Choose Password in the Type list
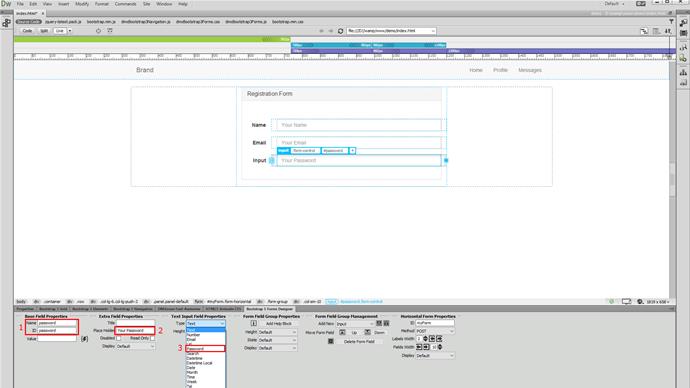Screen dimensions: 690x388 pyautogui.click(x=206, y=348)
